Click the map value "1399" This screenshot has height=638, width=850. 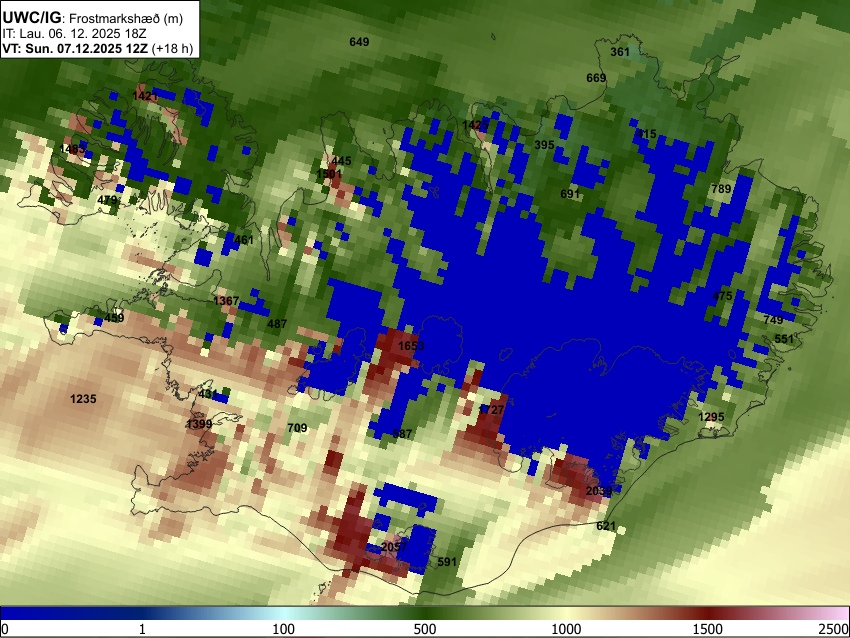tap(199, 424)
